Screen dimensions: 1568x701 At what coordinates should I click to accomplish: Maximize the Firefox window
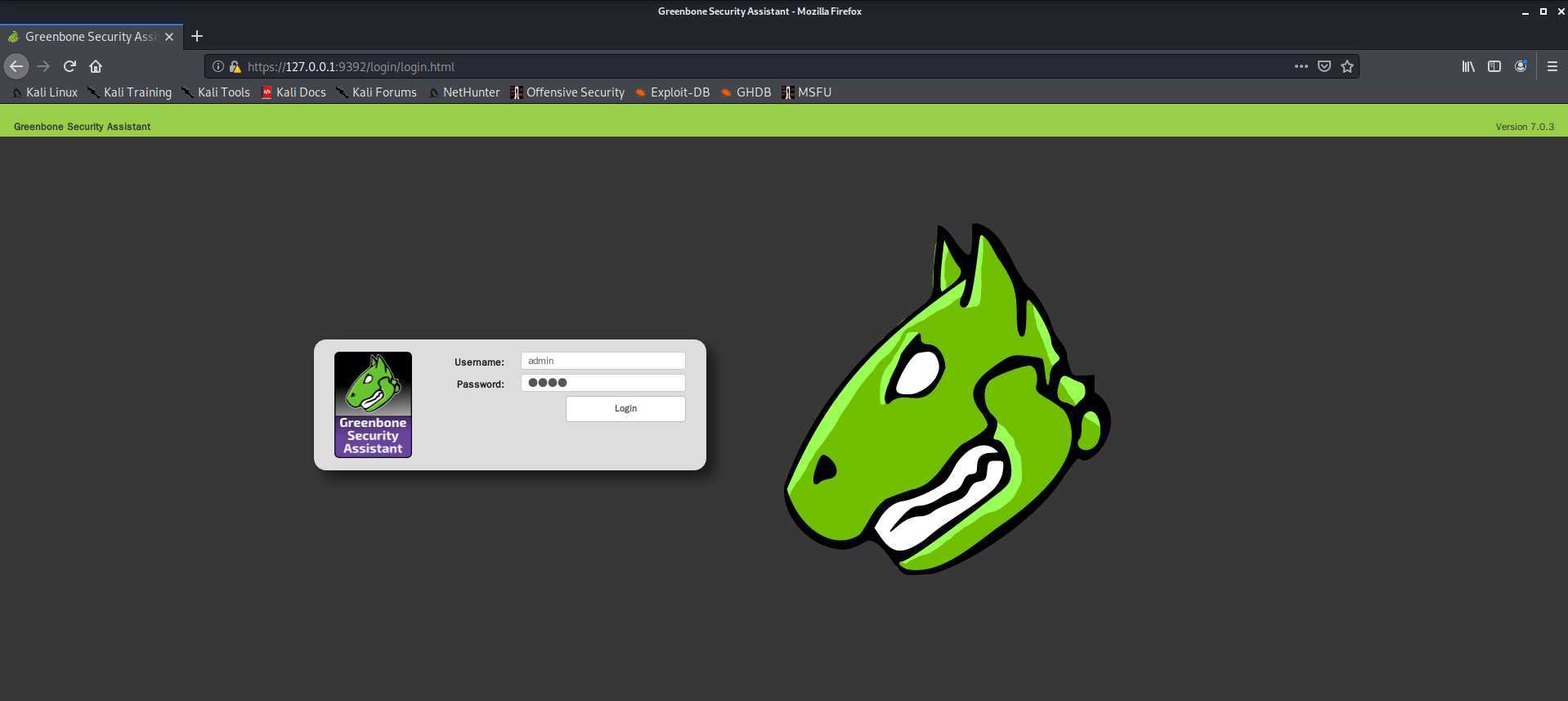[1543, 11]
